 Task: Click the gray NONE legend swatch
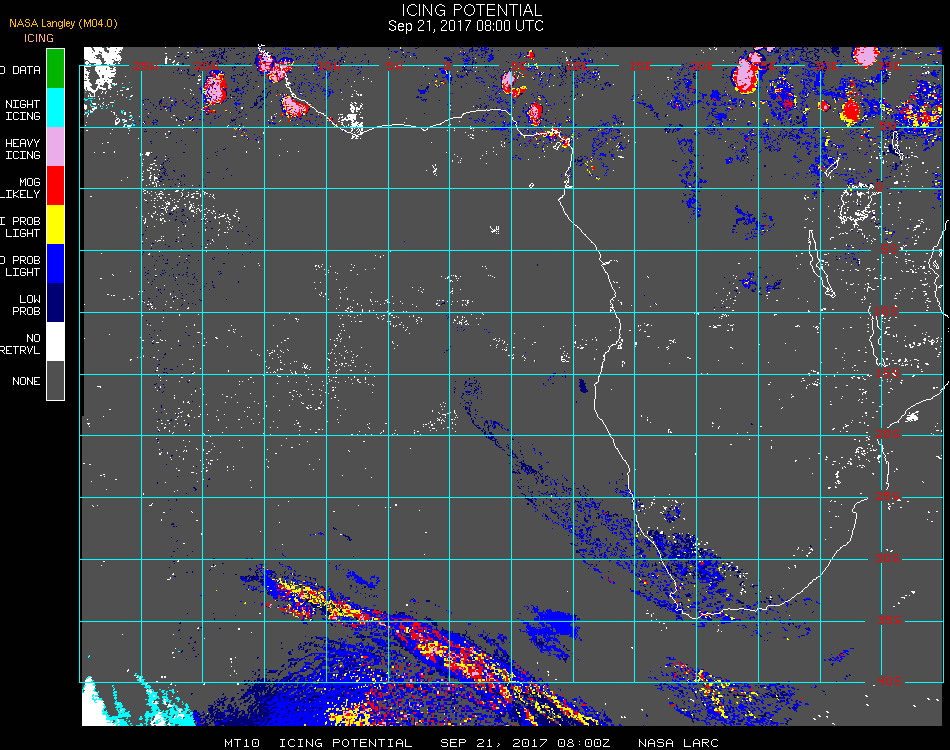click(x=55, y=380)
